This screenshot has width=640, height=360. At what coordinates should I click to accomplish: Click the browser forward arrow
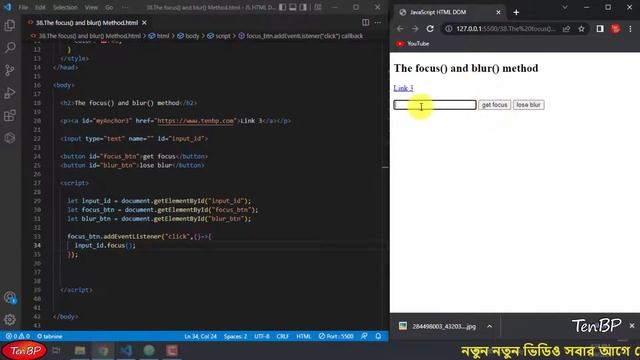point(415,29)
